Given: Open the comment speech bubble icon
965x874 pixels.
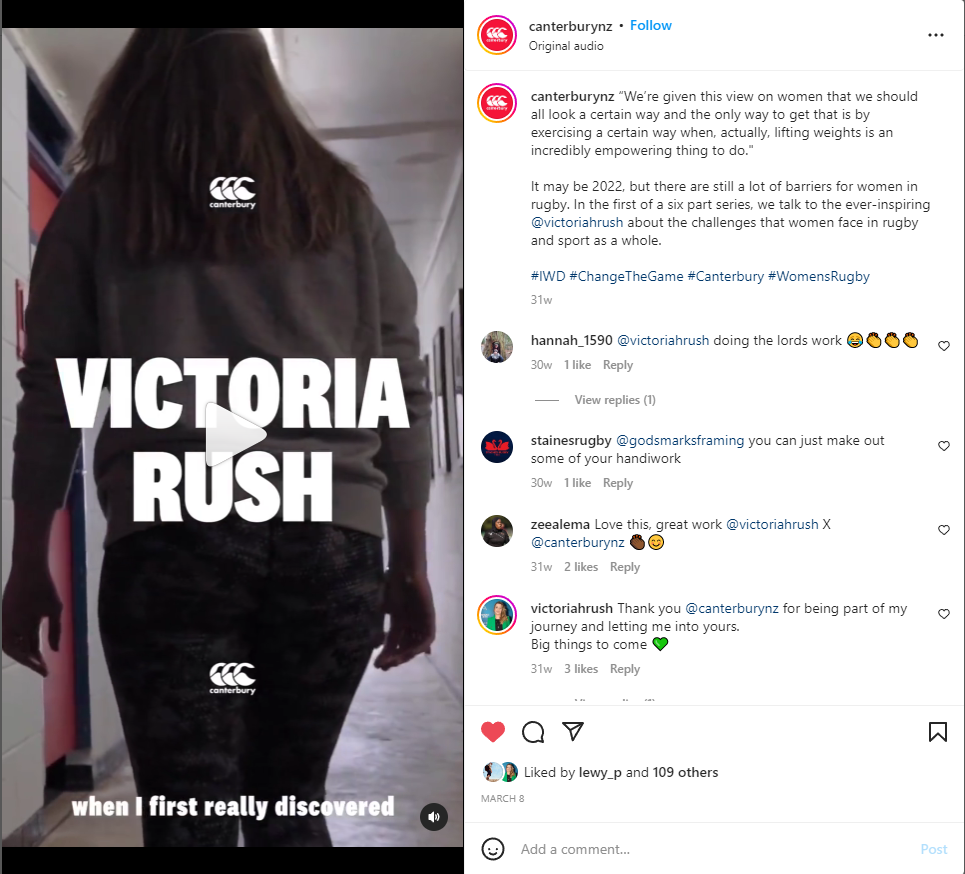Looking at the screenshot, I should [x=533, y=732].
